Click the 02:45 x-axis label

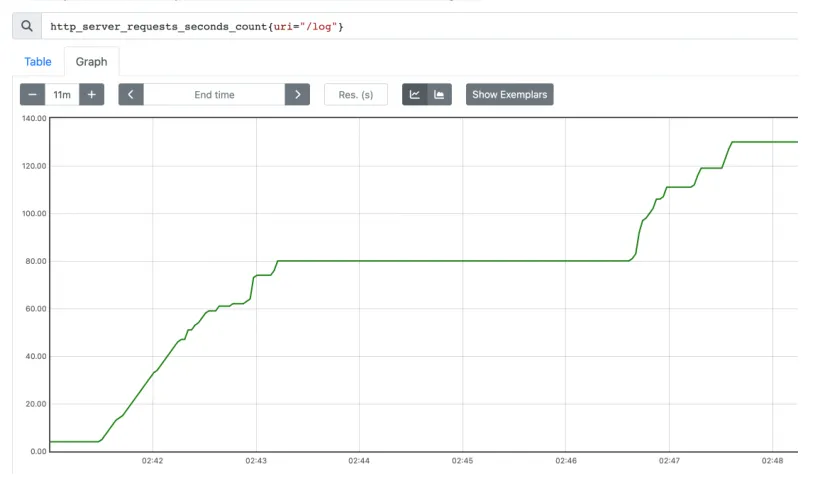click(x=462, y=461)
